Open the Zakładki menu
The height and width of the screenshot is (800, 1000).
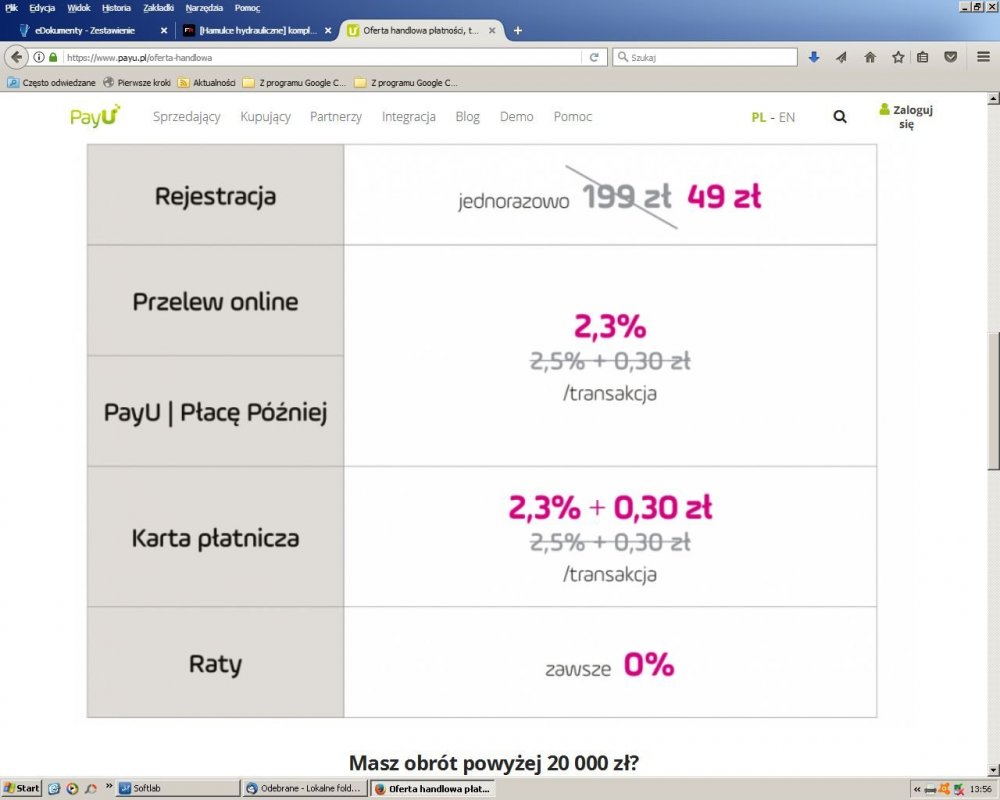click(160, 8)
